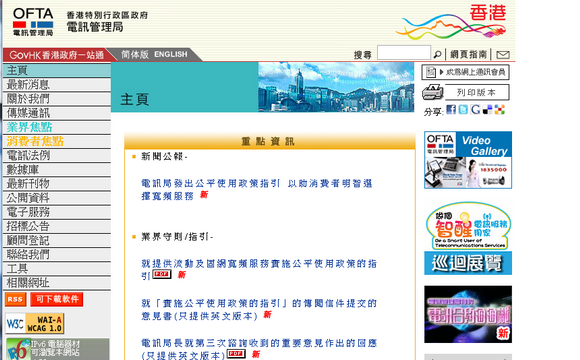This screenshot has width=580, height=360.
Task: Click the 列印版本 print version button
Action: [x=477, y=92]
